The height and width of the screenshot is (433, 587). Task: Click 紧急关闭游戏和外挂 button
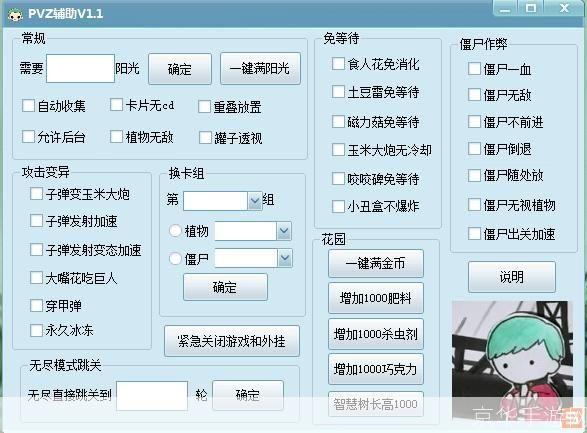(x=232, y=341)
